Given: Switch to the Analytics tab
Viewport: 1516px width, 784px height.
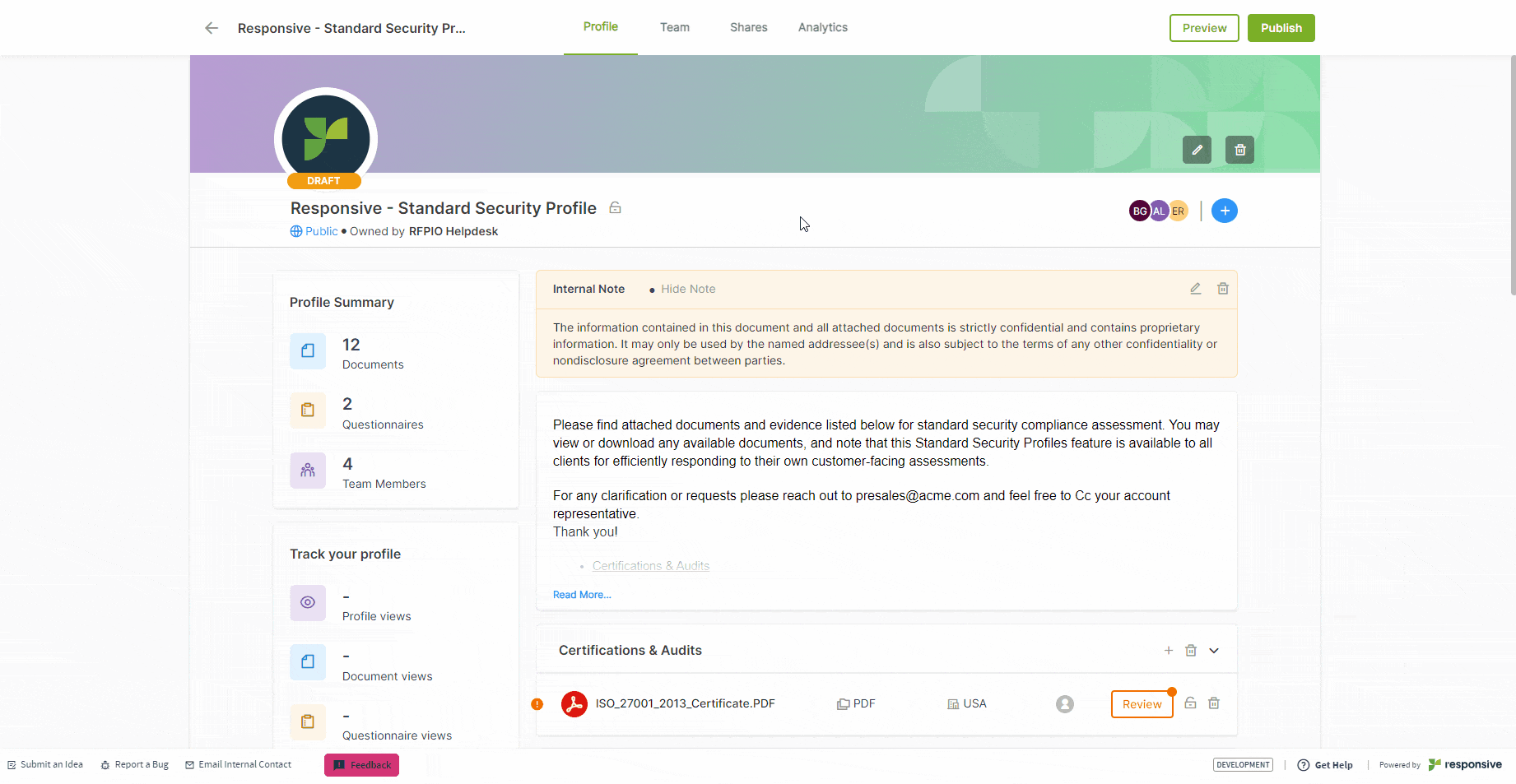Looking at the screenshot, I should (x=823, y=27).
